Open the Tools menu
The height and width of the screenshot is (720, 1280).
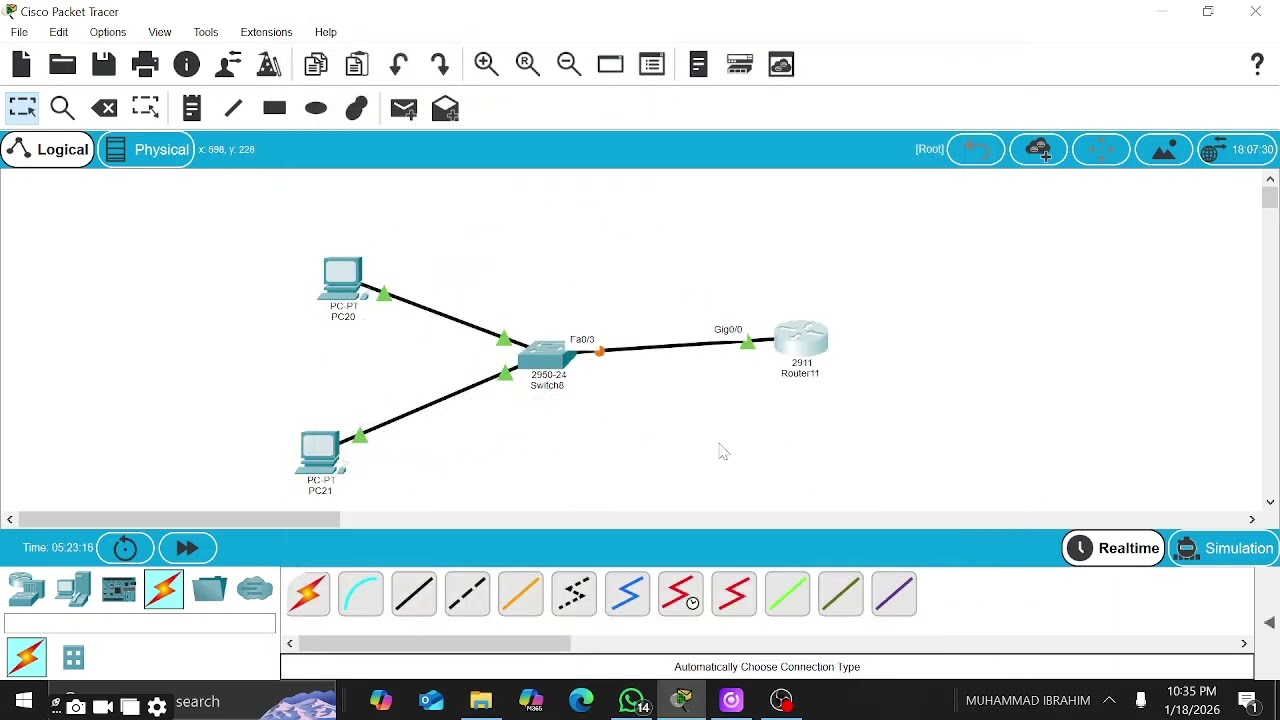click(x=206, y=32)
